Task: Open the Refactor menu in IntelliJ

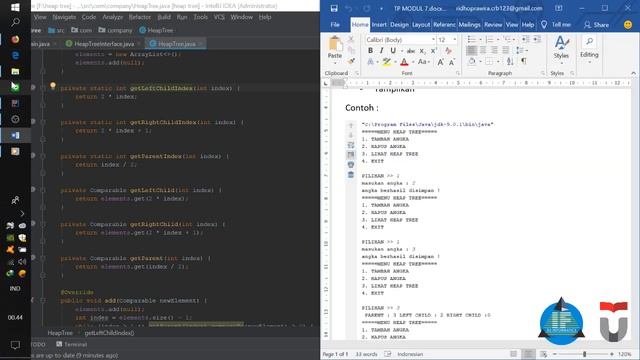Action: [140, 17]
